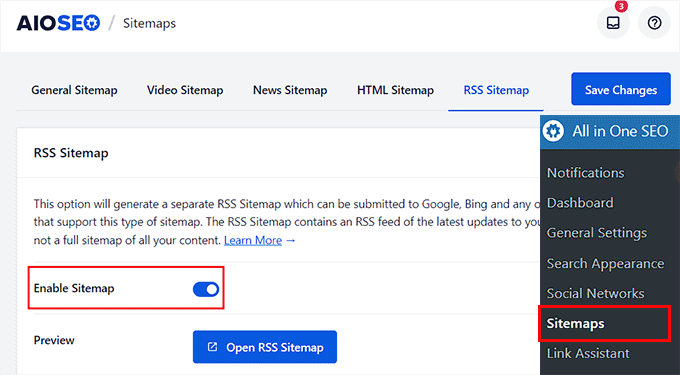This screenshot has height=375, width=680.
Task: Click the RSS Sitemap section heading
Action: pyautogui.click(x=71, y=153)
